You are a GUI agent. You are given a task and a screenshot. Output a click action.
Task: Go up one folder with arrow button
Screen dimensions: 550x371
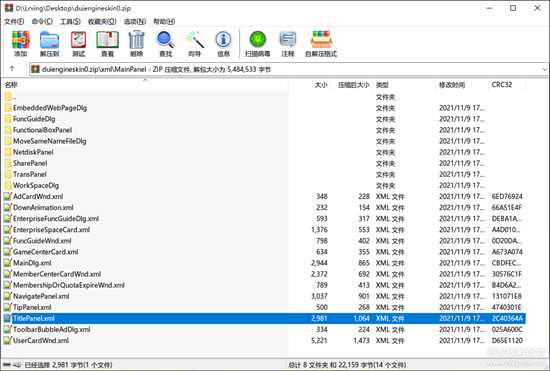[x=12, y=69]
